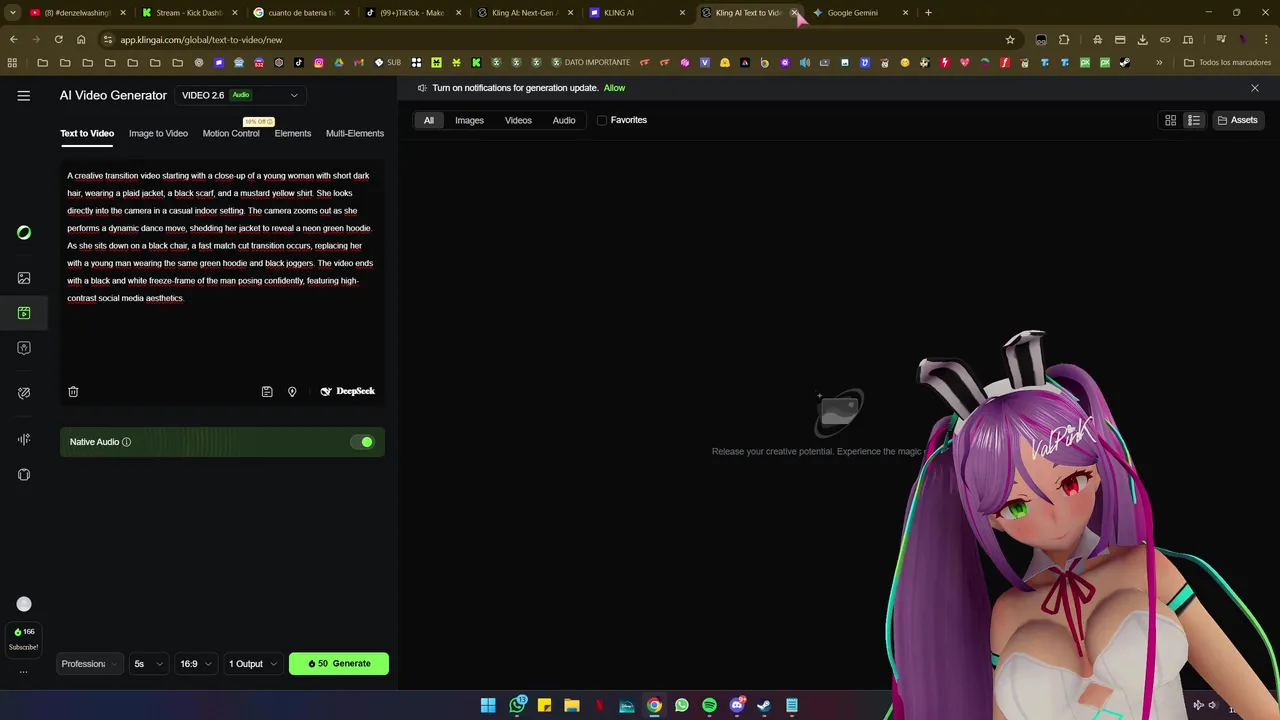Select the Text to Video tab
This screenshot has width=1280, height=720.
pos(87,133)
